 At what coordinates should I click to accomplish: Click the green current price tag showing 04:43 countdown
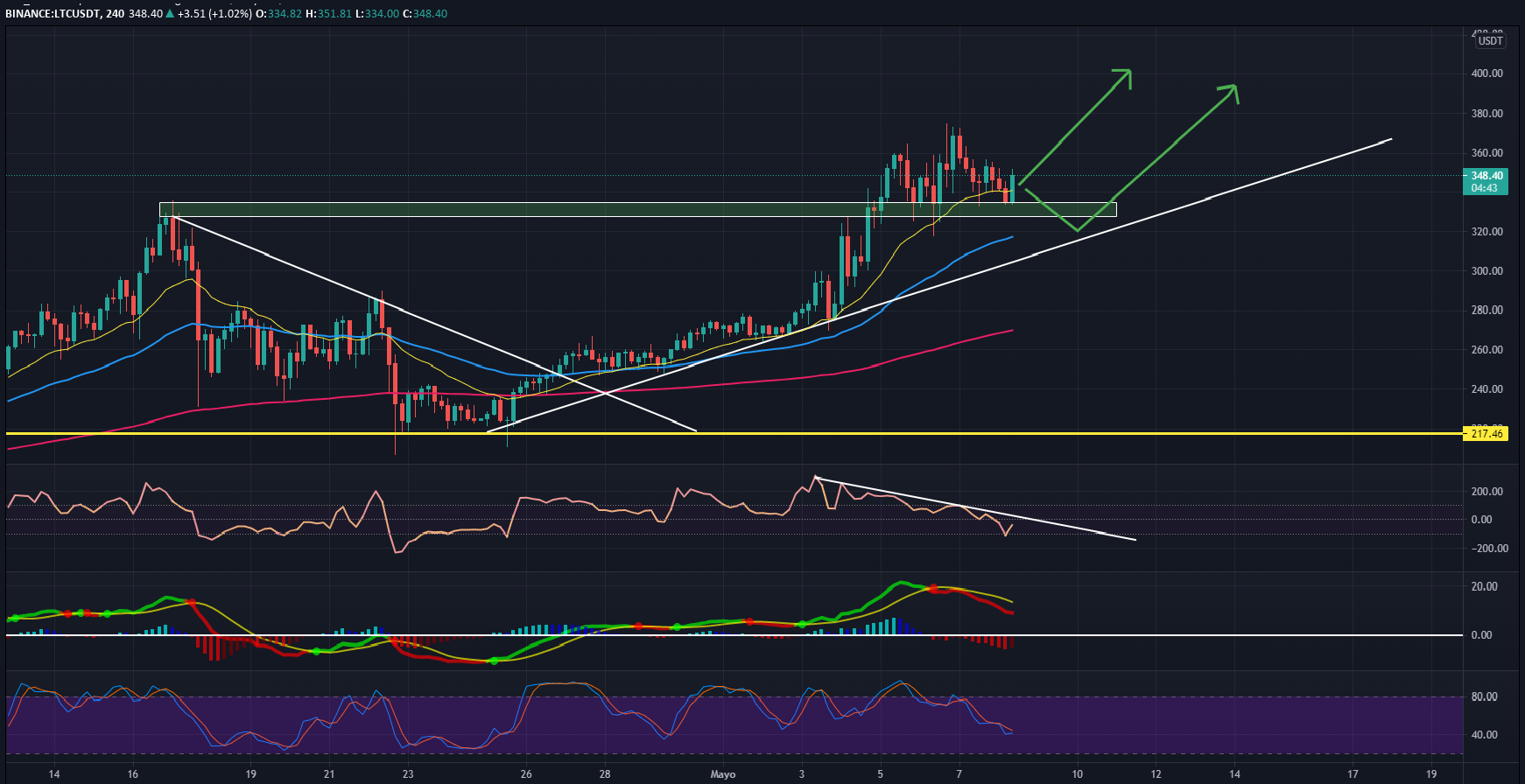click(x=1485, y=182)
